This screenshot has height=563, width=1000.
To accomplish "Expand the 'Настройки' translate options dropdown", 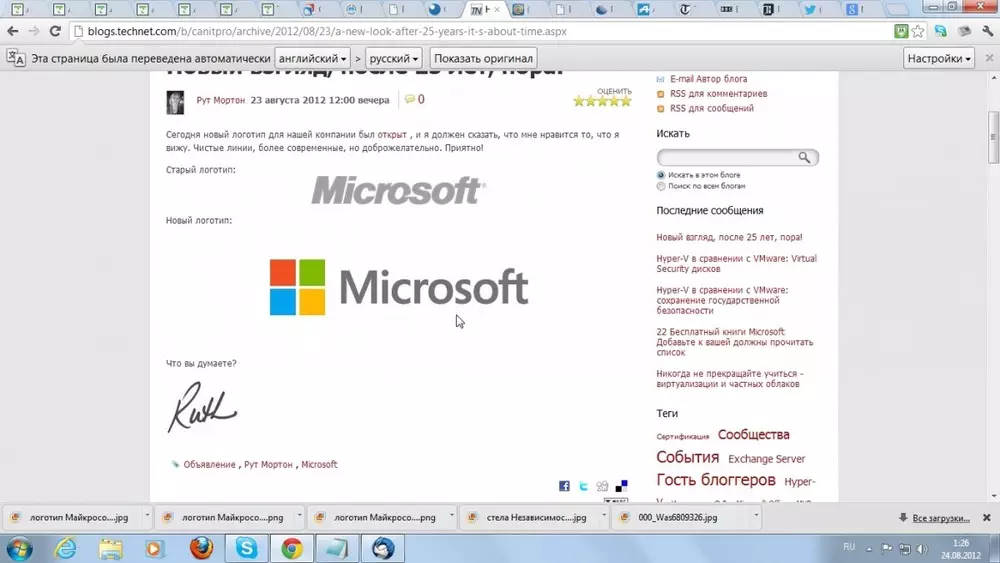I will point(939,58).
